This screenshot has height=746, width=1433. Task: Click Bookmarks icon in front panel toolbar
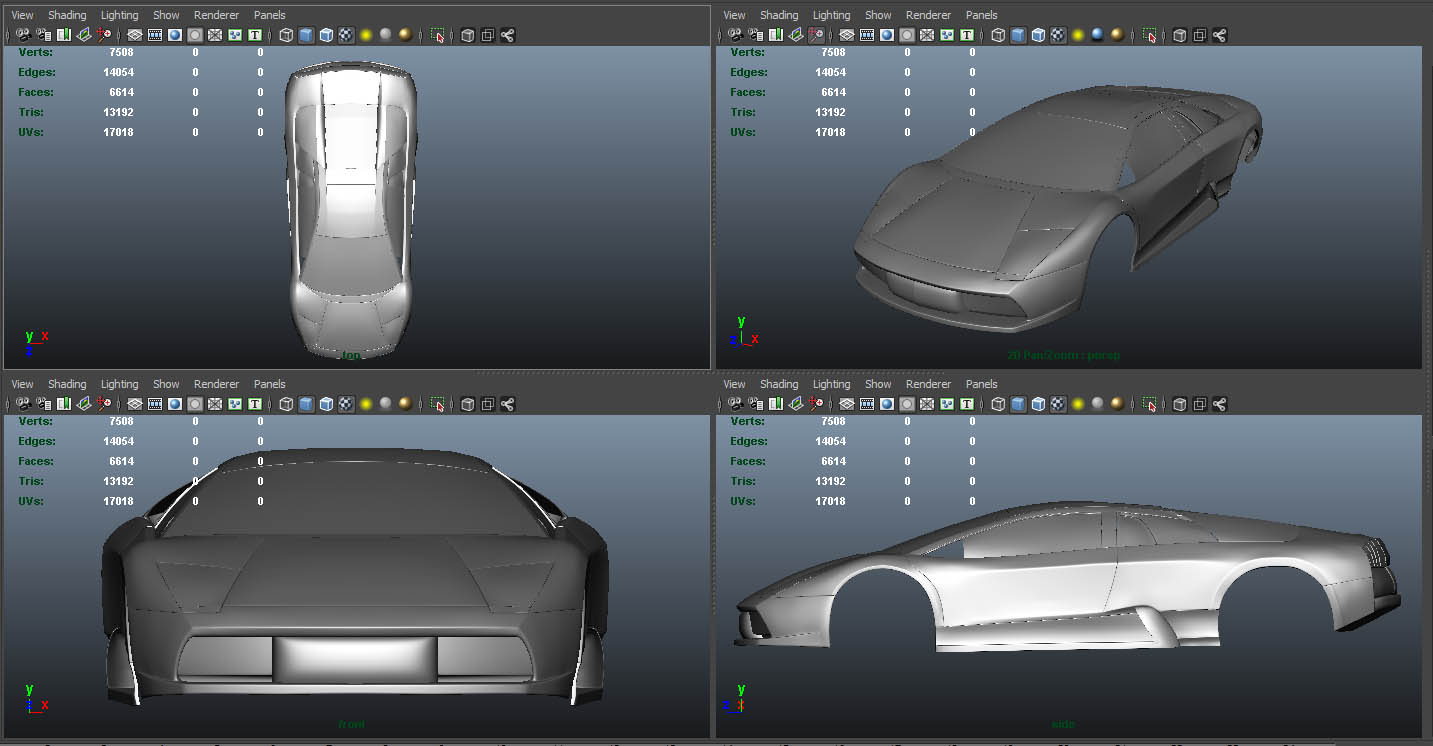point(64,404)
